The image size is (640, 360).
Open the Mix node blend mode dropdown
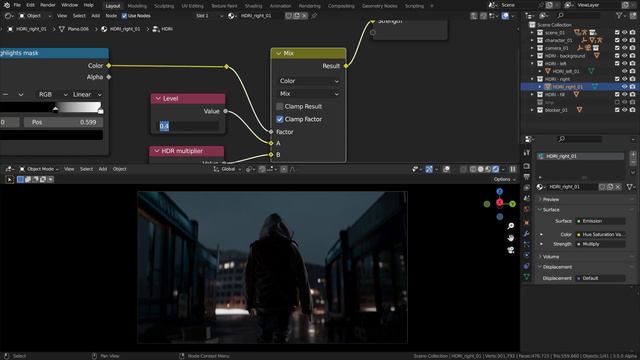click(309, 94)
